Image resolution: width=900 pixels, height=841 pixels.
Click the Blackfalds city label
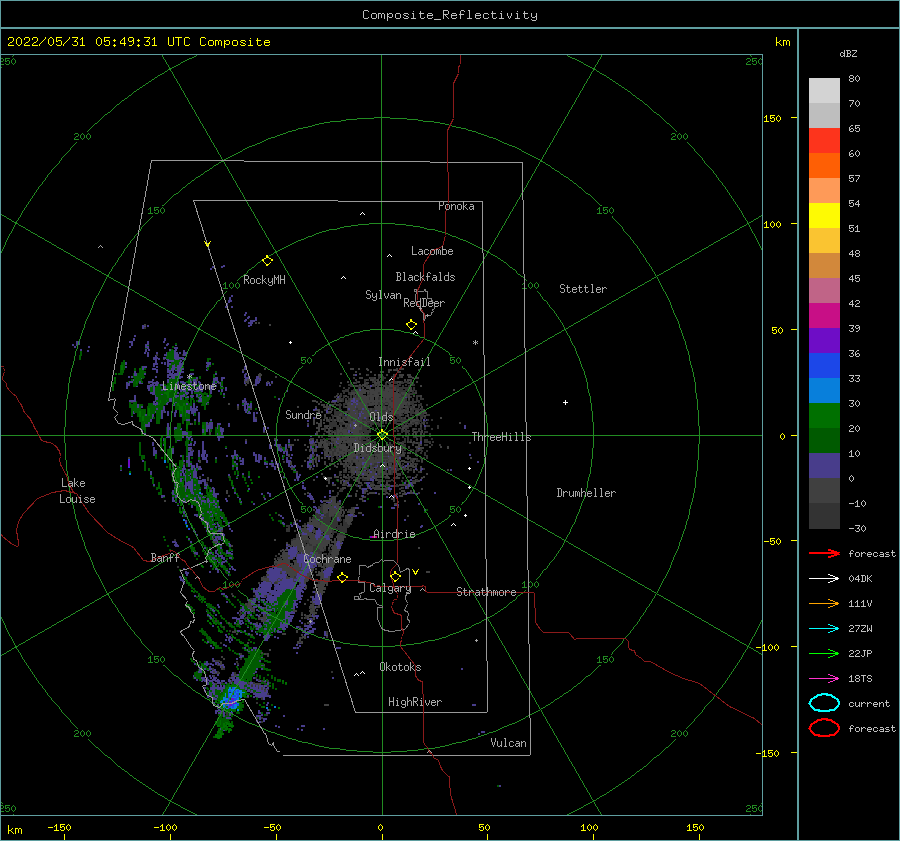pos(425,277)
